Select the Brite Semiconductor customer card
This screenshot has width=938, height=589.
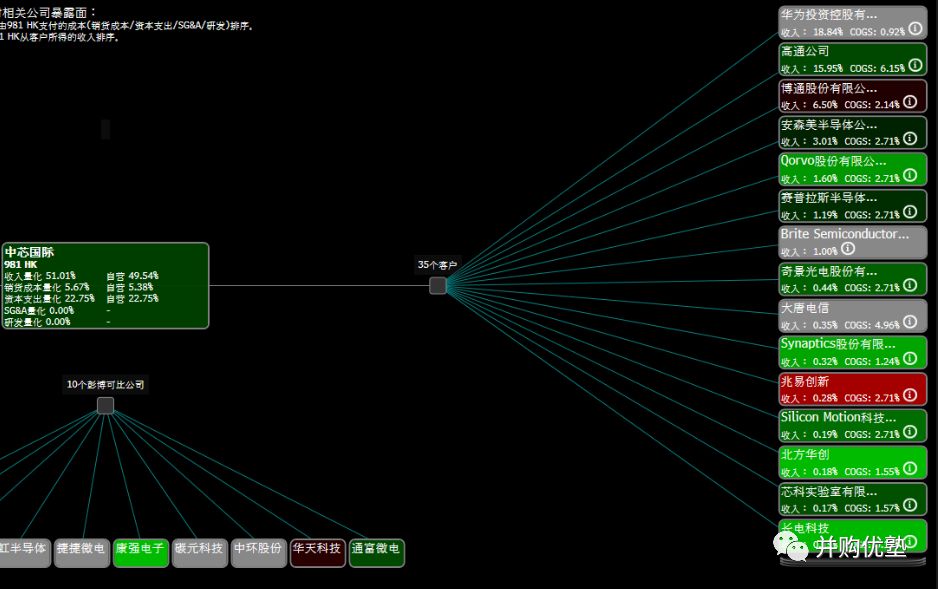pyautogui.click(x=852, y=243)
